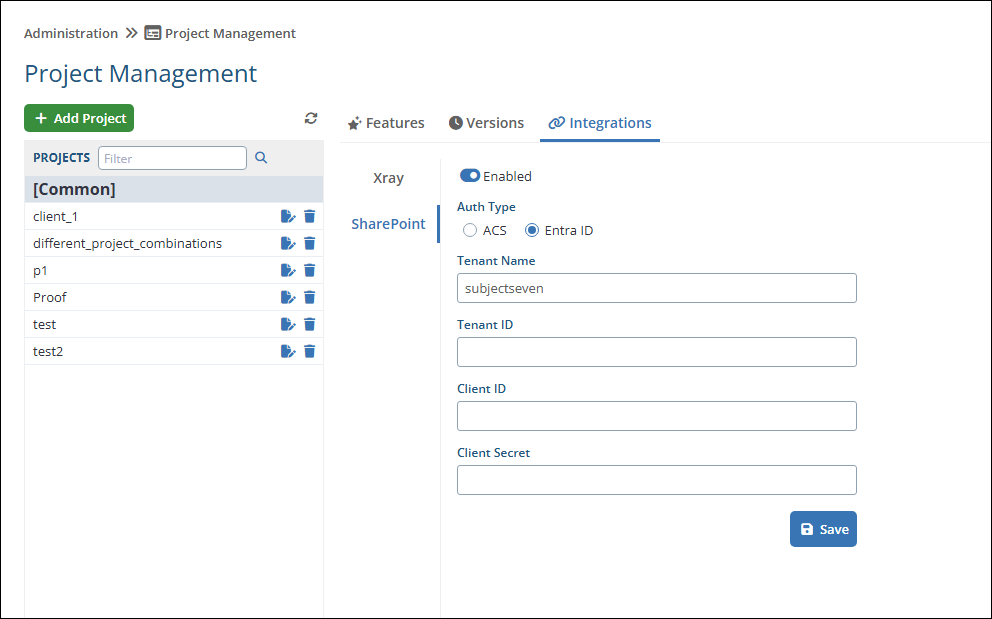The width and height of the screenshot is (992, 619).
Task: Edit the client_1 project
Action: pyautogui.click(x=288, y=216)
